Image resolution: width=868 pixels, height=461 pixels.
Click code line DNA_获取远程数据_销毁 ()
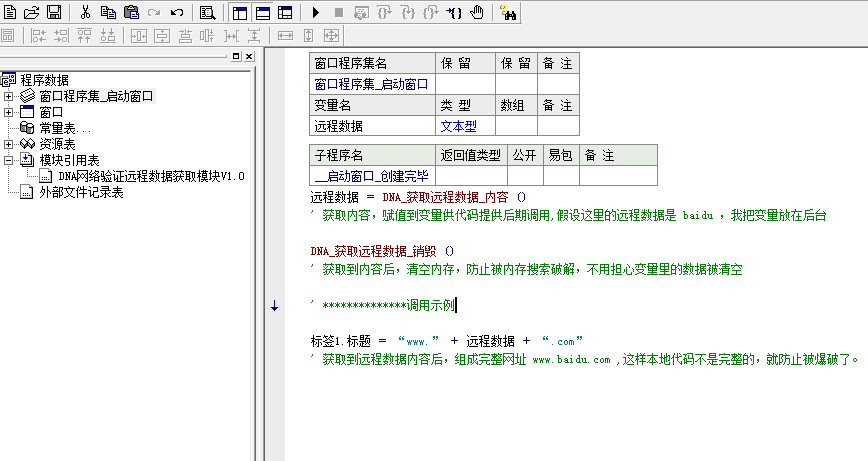point(382,251)
